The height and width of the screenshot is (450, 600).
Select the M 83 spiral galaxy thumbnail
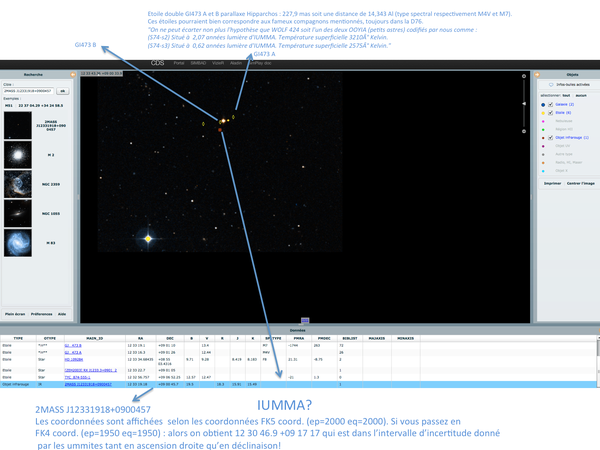pyautogui.click(x=18, y=243)
